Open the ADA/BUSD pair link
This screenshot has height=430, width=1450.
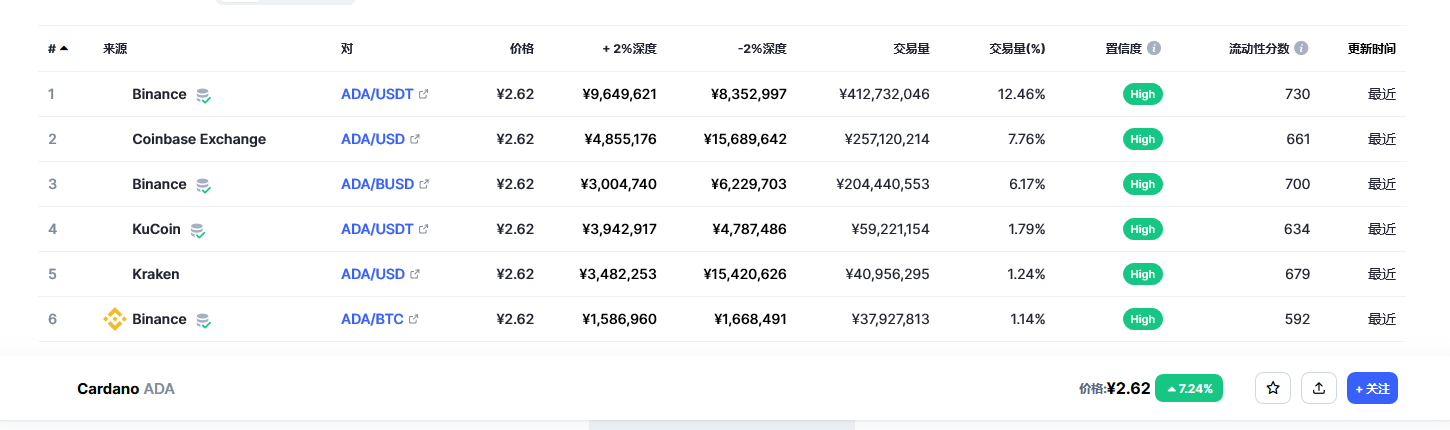point(377,184)
